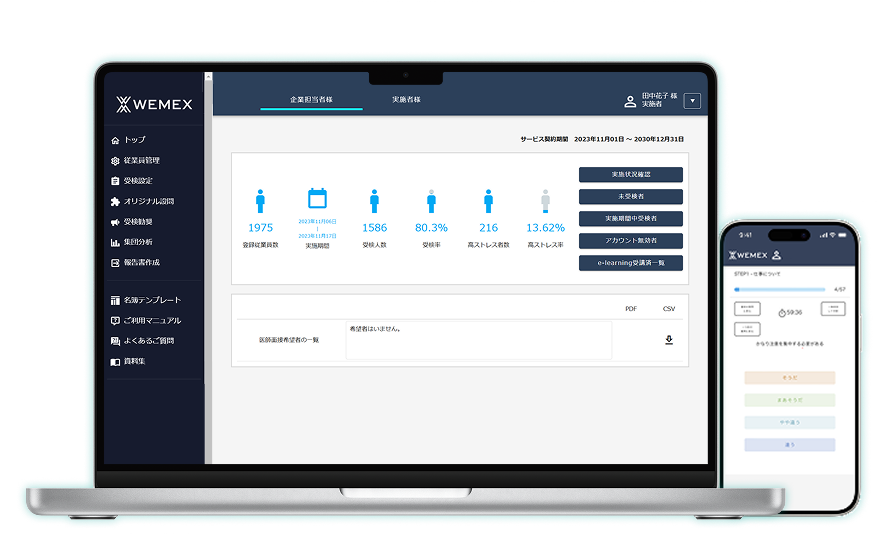Switch to the 実施者様 tab
This screenshot has width=878, height=534.
coord(406,100)
